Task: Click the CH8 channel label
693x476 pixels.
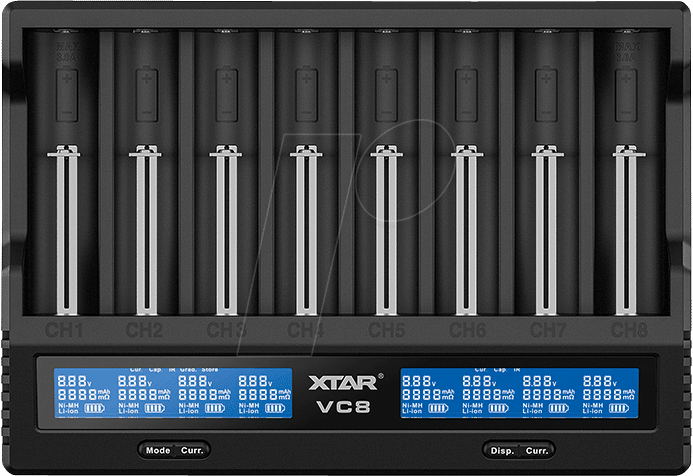Action: click(x=629, y=330)
